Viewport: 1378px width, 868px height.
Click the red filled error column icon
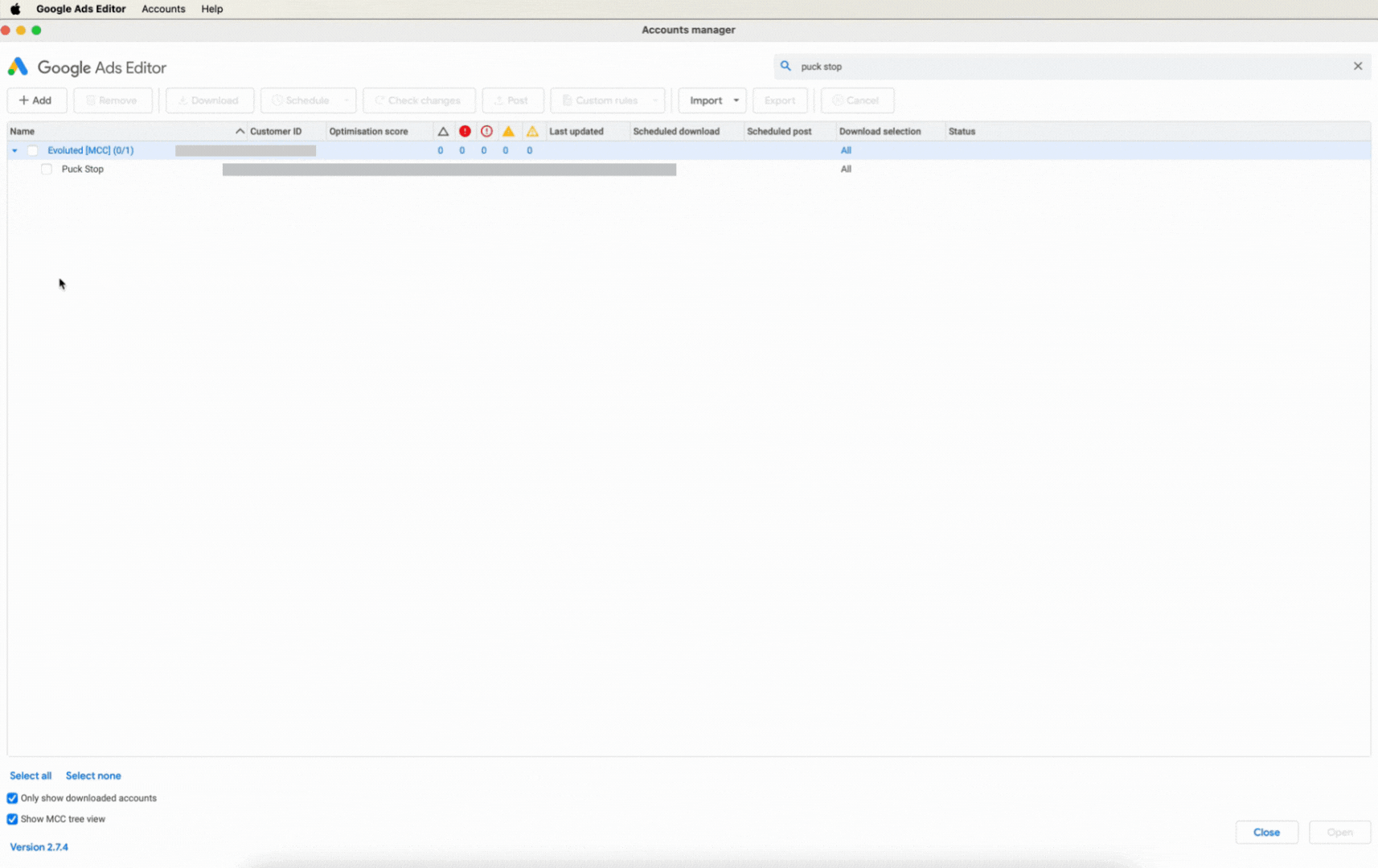point(465,131)
